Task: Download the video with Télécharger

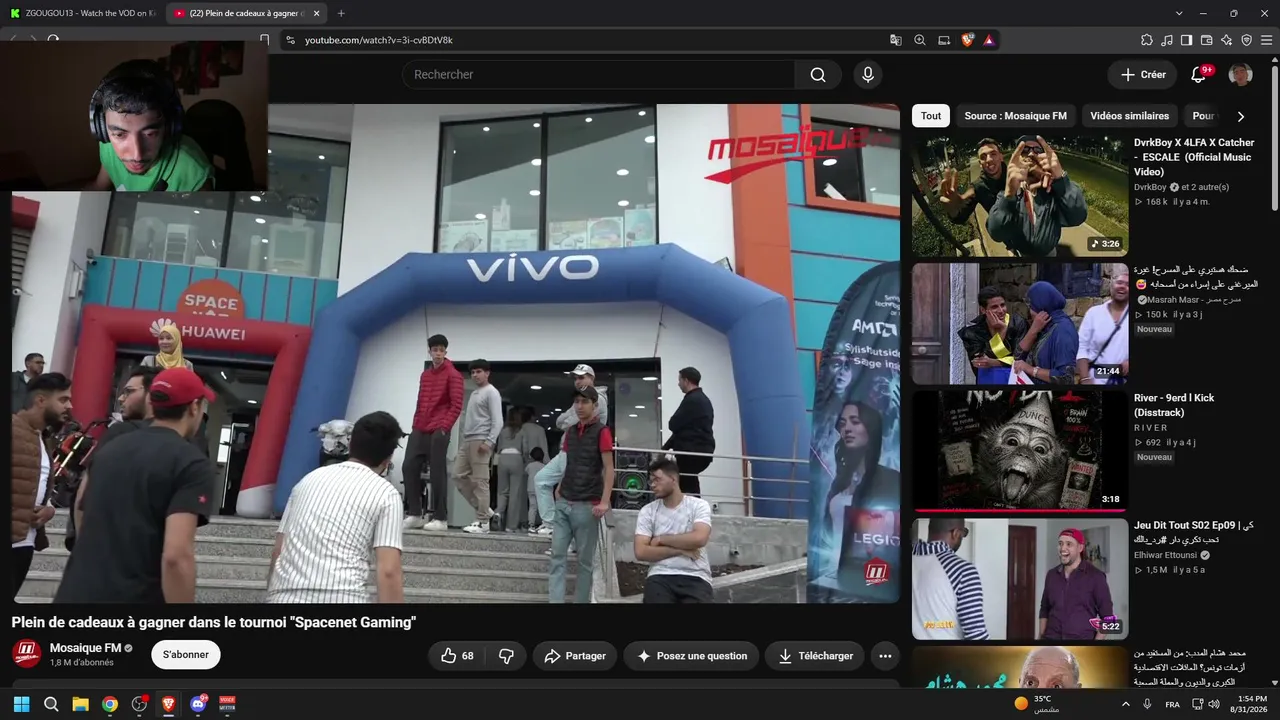Action: click(815, 656)
